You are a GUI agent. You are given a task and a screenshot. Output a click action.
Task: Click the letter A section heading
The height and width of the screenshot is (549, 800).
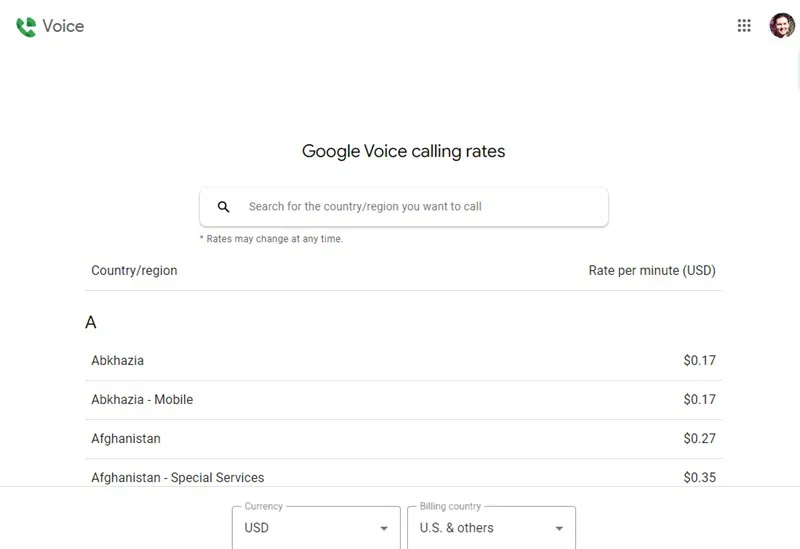pyautogui.click(x=91, y=323)
